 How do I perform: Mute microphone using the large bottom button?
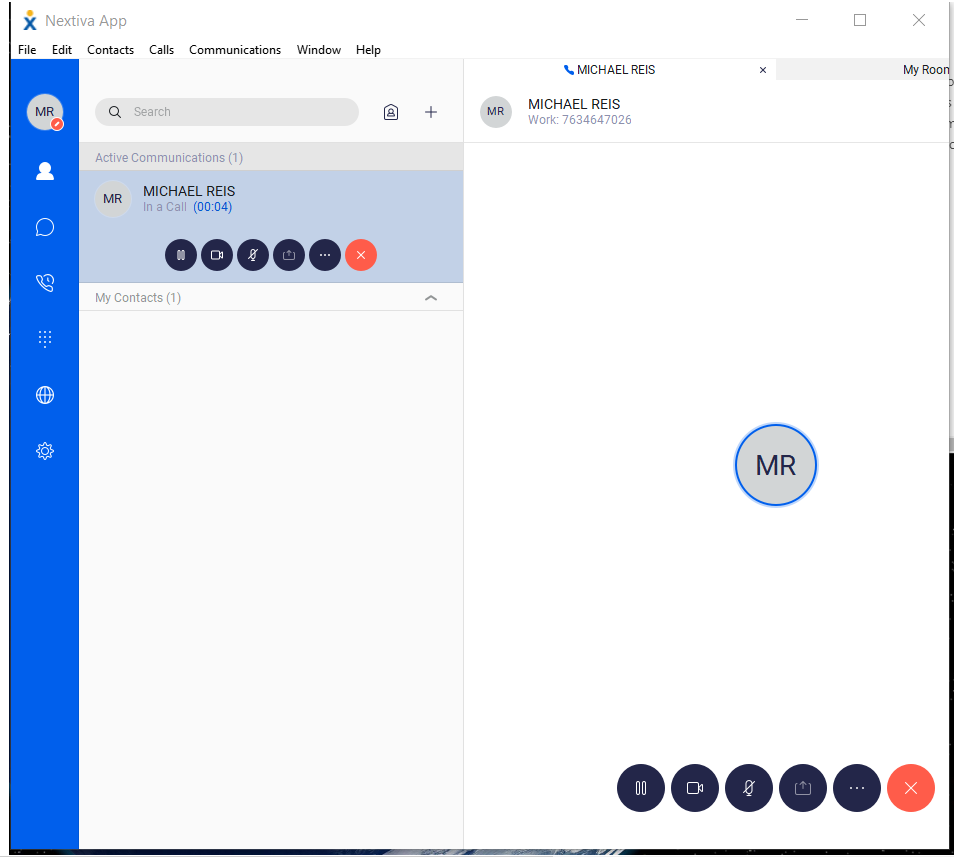[x=749, y=788]
